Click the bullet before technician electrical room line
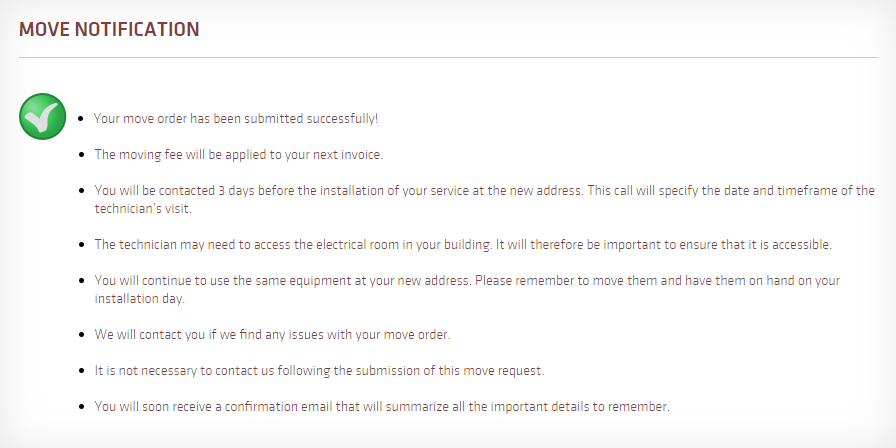The image size is (896, 448). pos(82,245)
